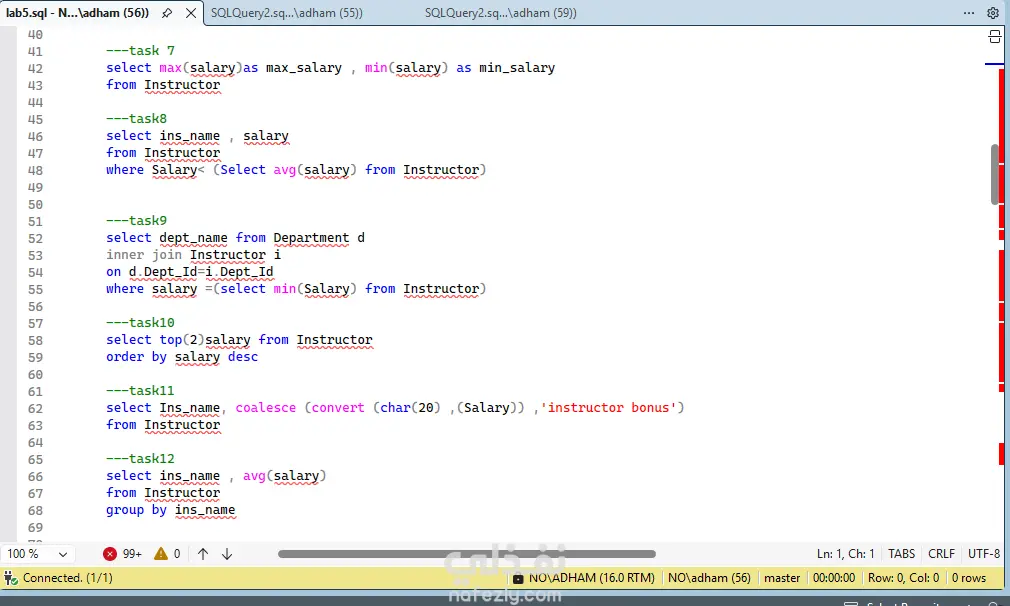This screenshot has height=606, width=1010.
Task: Click line number 50 in the gutter
Action: click(x=35, y=205)
